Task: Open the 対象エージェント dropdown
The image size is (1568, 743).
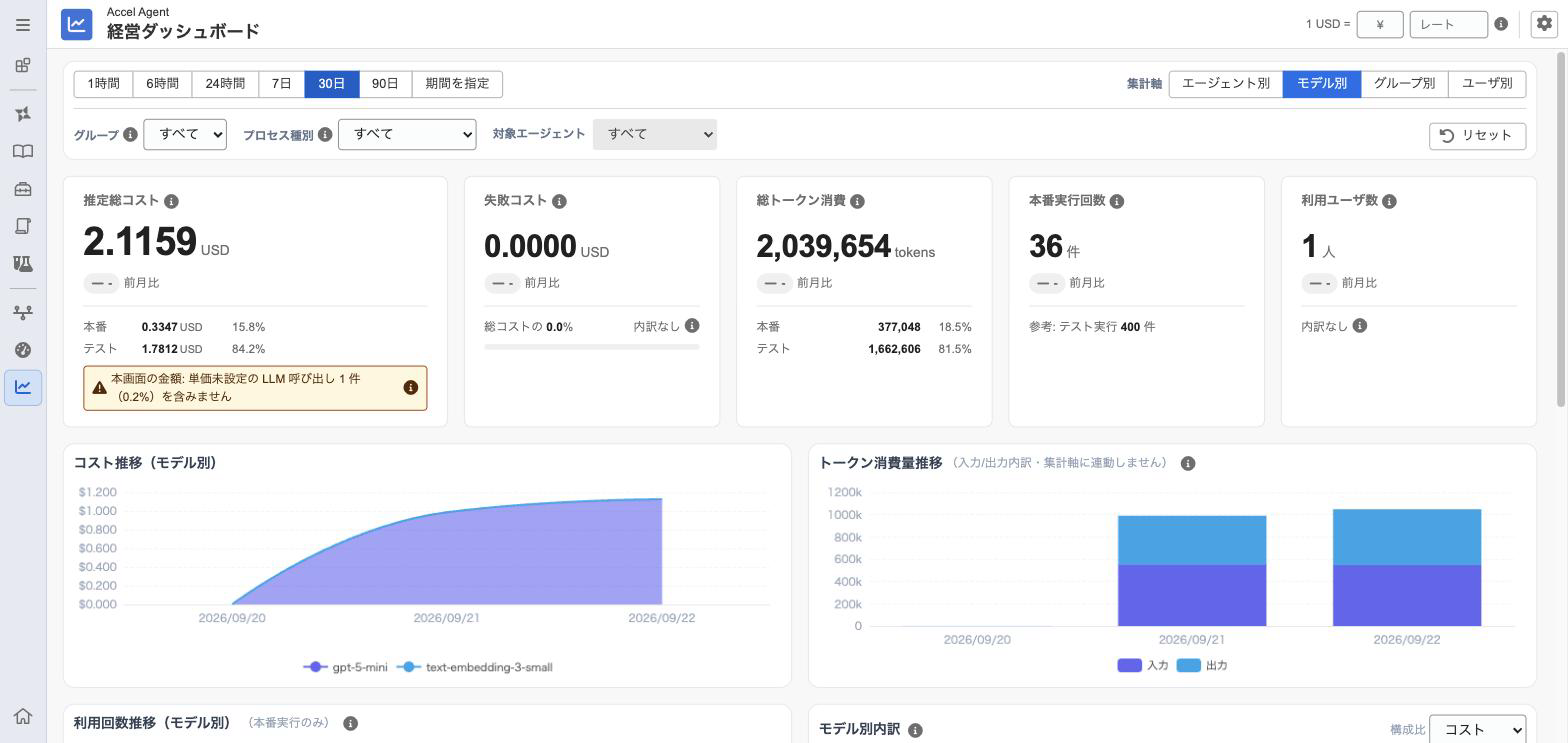Action: (x=655, y=134)
